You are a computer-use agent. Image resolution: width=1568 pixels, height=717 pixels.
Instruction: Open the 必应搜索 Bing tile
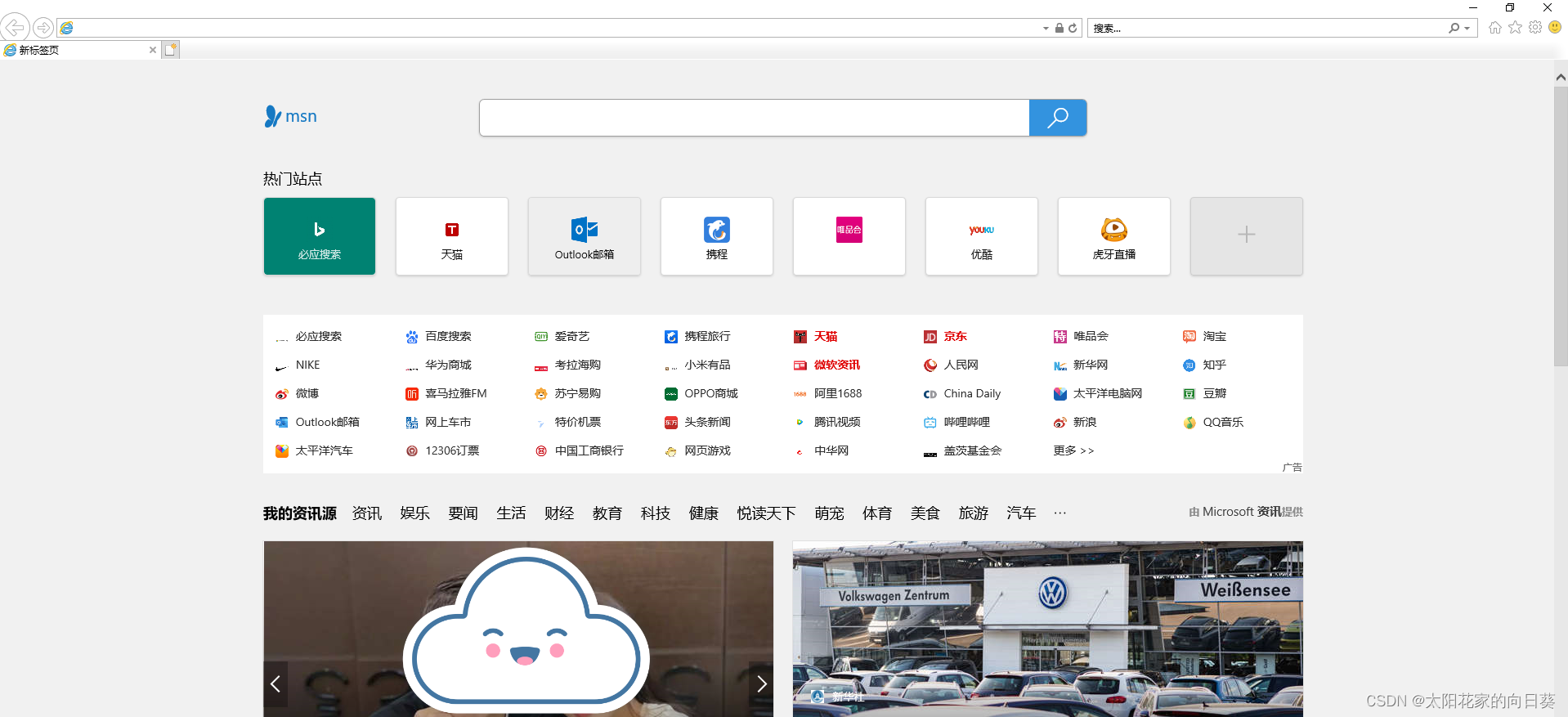(x=320, y=236)
